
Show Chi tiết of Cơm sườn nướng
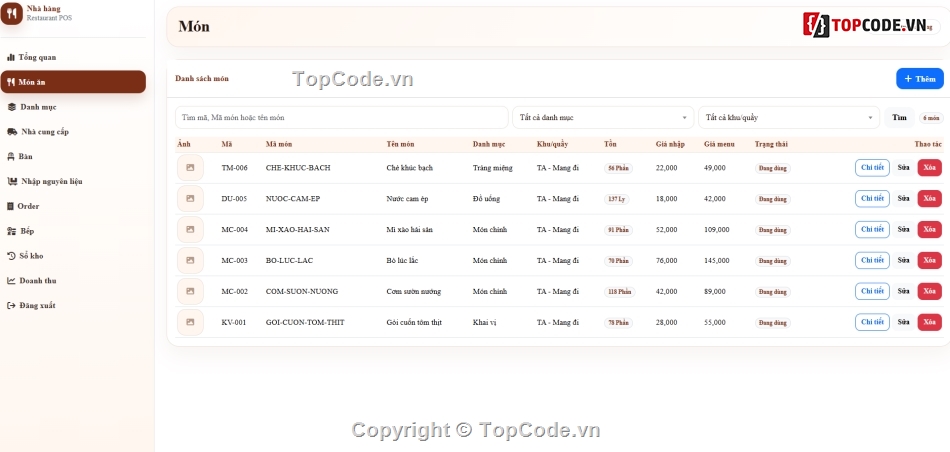pyautogui.click(x=872, y=291)
